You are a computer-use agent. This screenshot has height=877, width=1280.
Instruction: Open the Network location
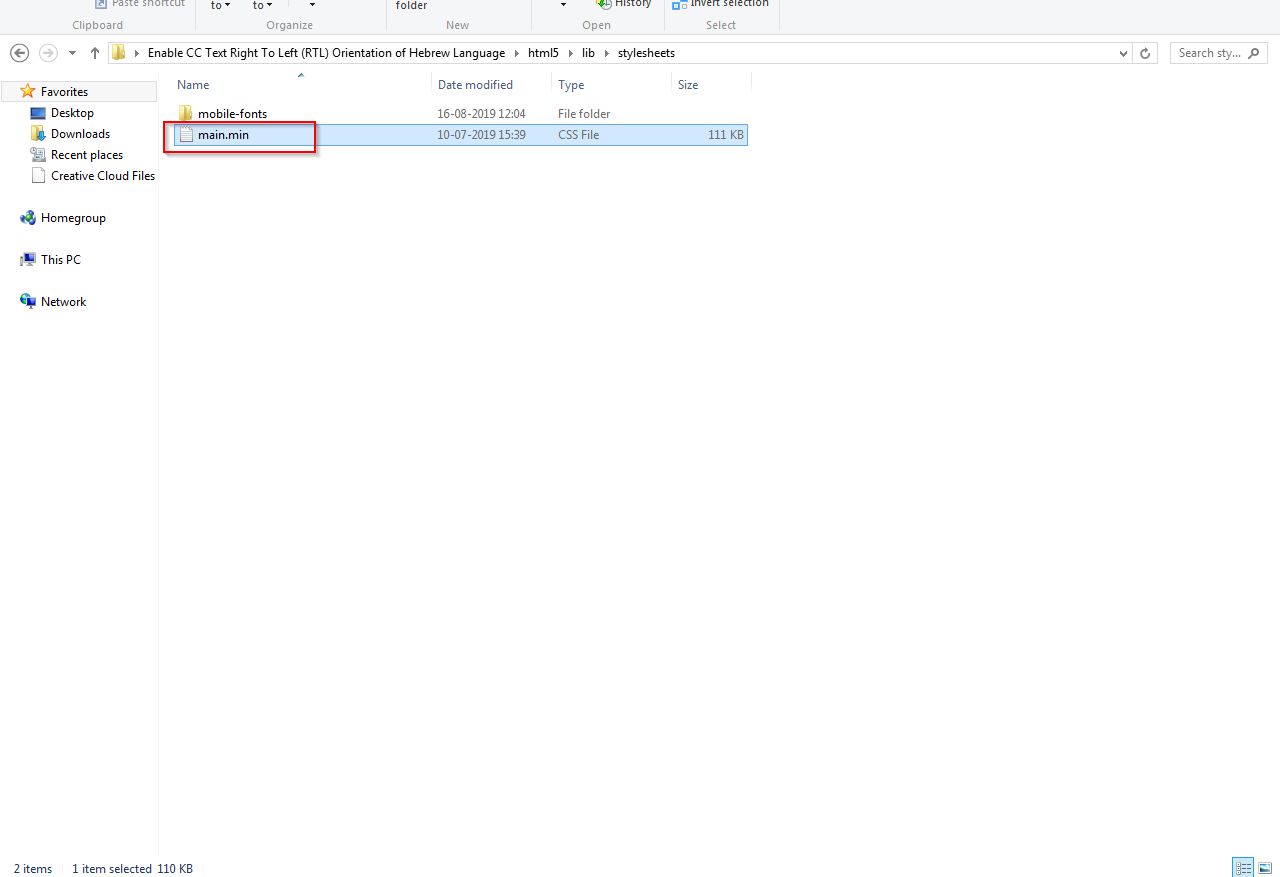pos(63,302)
